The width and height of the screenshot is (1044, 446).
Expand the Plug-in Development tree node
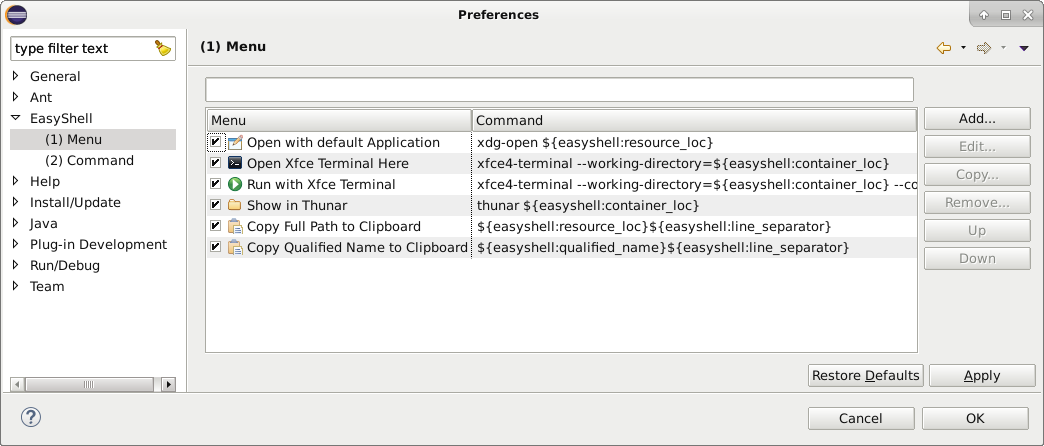(16, 244)
